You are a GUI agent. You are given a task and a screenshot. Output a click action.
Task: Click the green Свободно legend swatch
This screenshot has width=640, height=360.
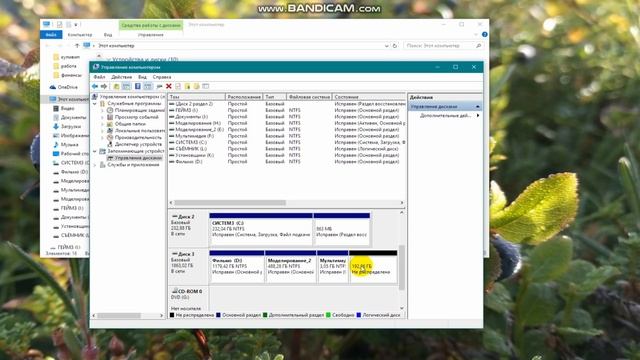pyautogui.click(x=328, y=315)
